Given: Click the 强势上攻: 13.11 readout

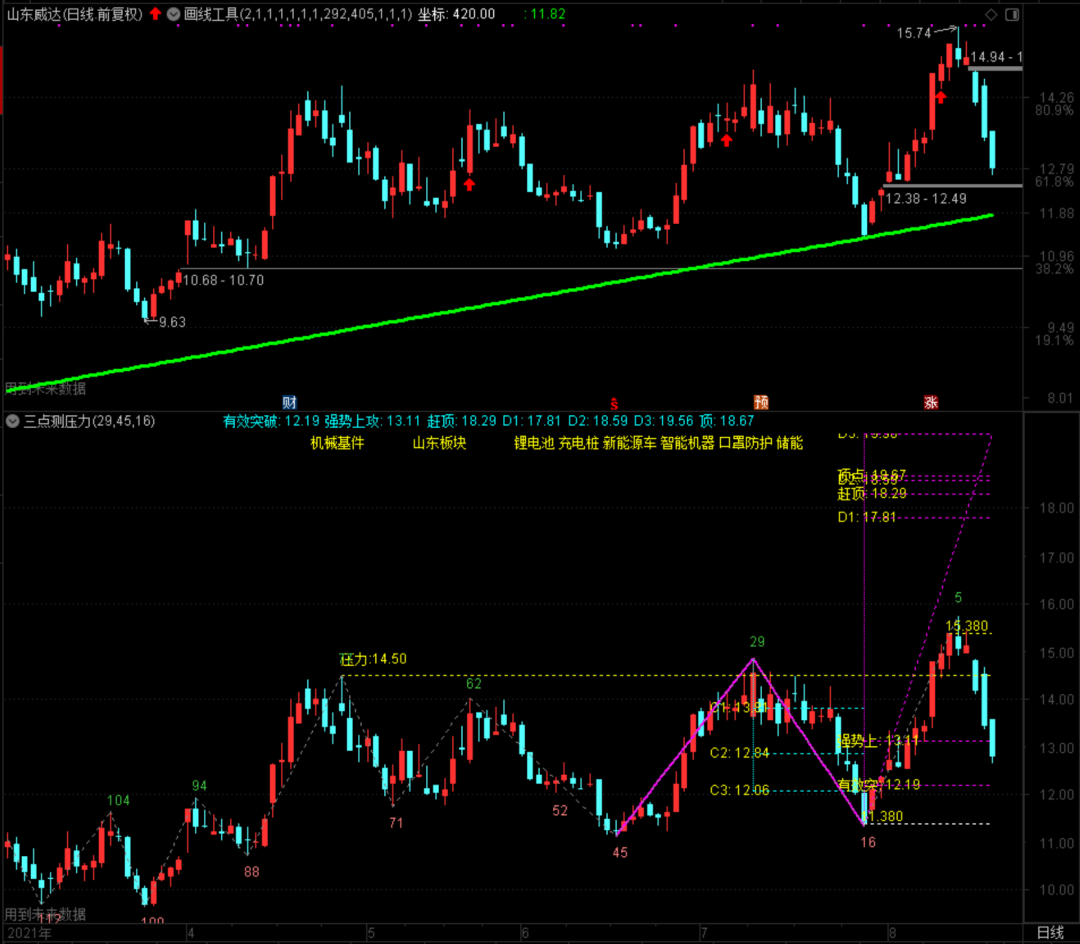Looking at the screenshot, I should [372, 421].
